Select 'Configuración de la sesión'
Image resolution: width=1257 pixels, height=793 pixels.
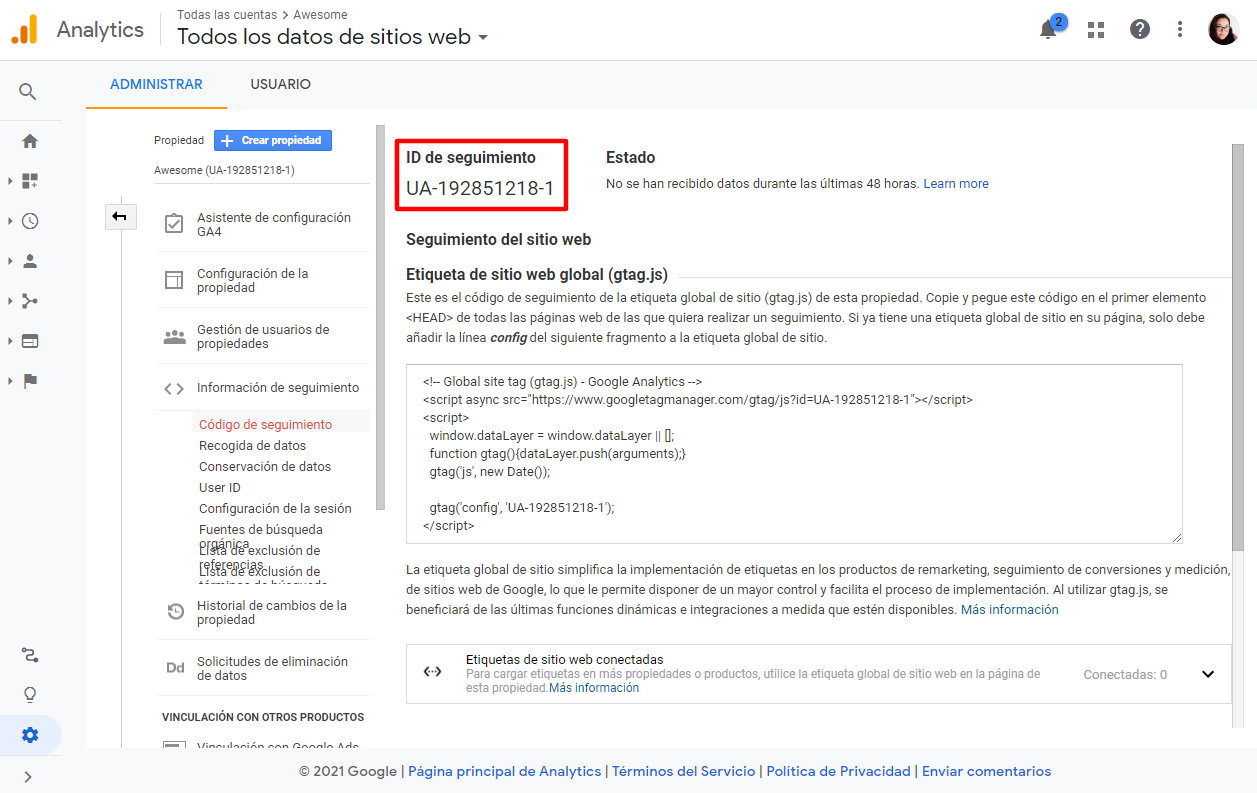tap(275, 509)
